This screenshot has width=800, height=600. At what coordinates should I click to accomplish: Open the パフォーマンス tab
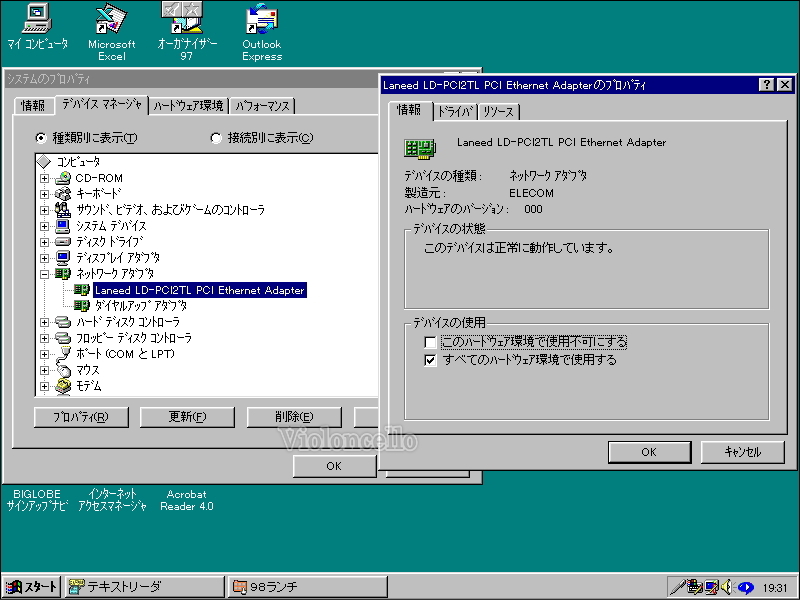pos(262,105)
